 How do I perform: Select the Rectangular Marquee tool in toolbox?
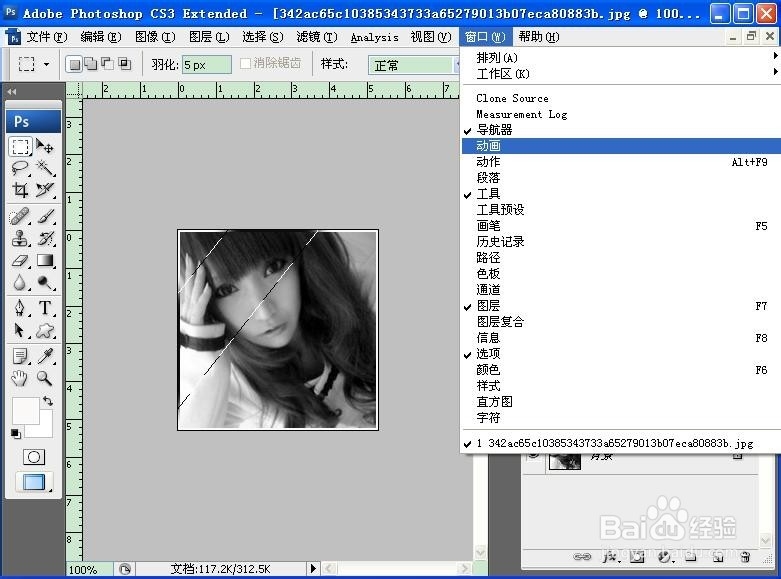coord(20,146)
